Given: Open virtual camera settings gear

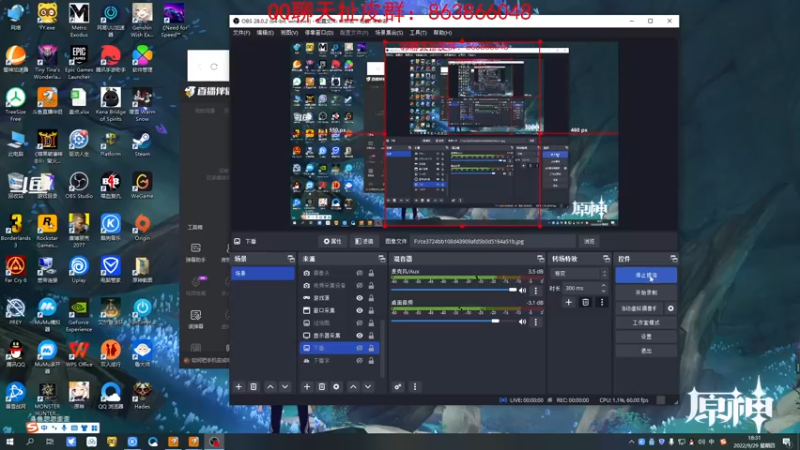Looking at the screenshot, I should point(670,308).
